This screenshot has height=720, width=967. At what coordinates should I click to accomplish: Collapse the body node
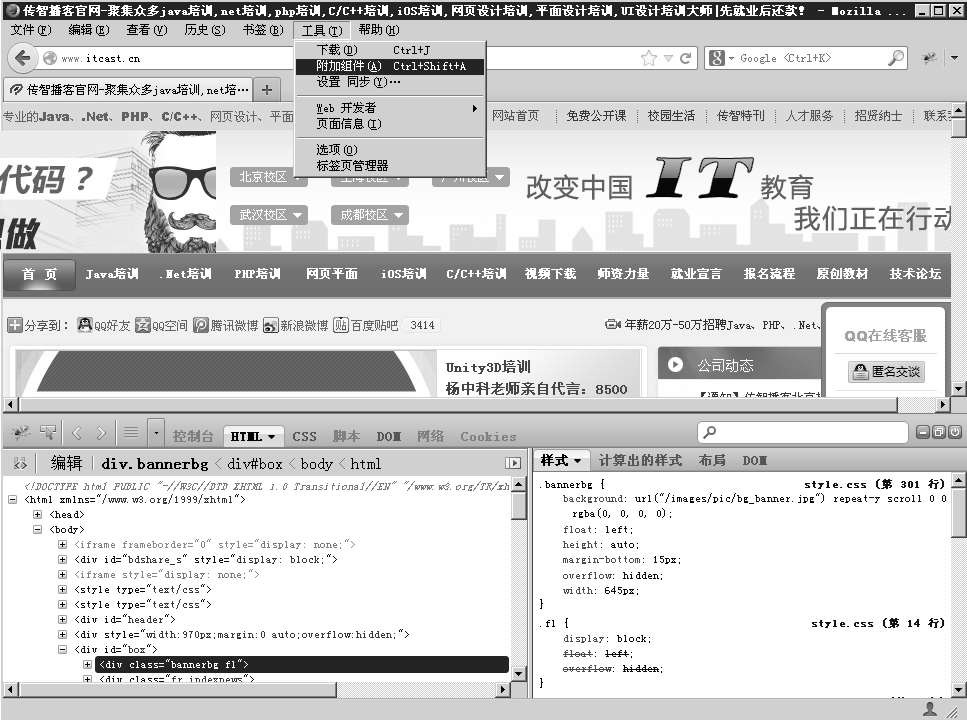[x=38, y=529]
